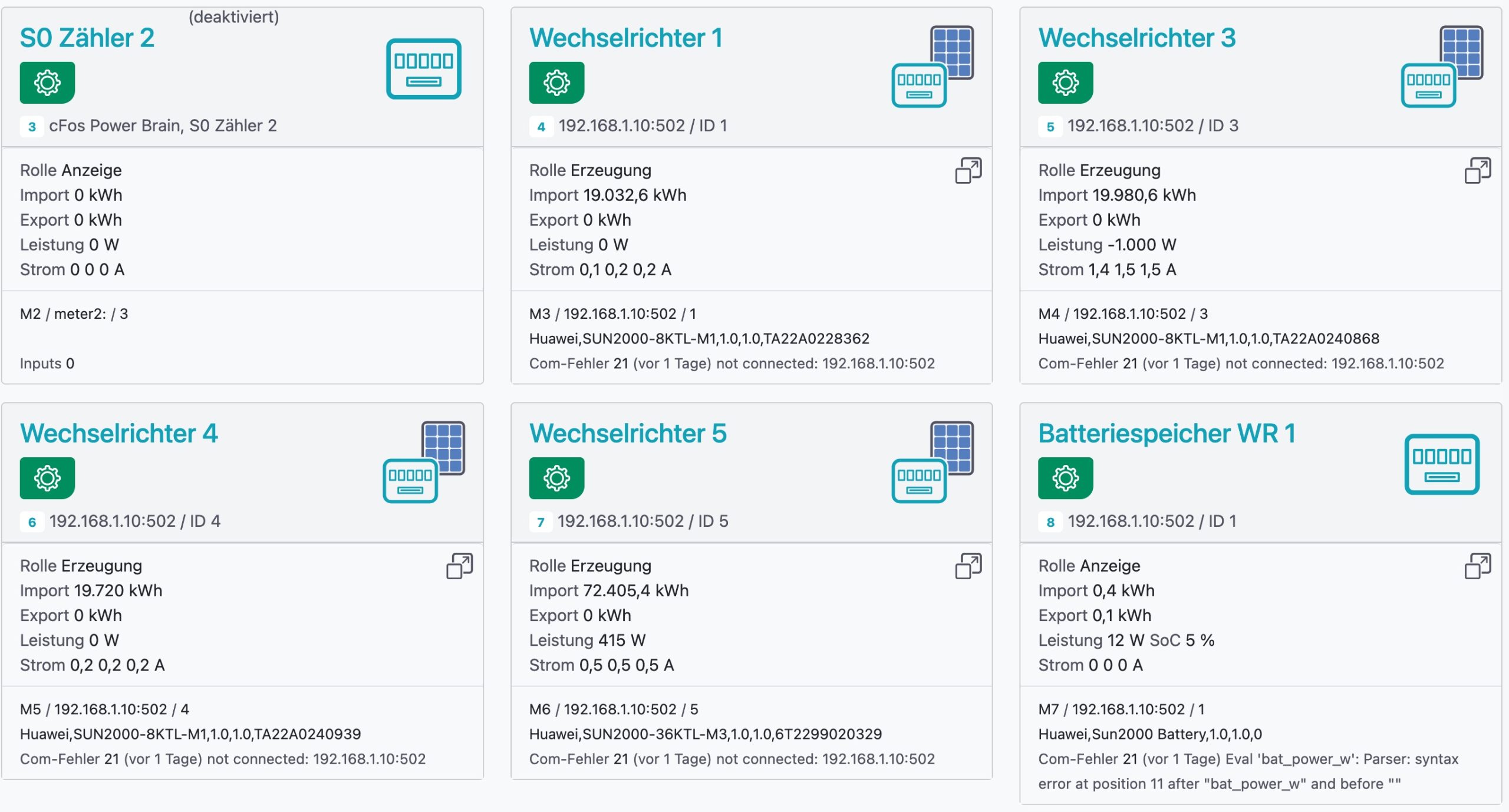Open settings gear for S0 Zähler 2
The width and height of the screenshot is (1509, 812).
pyautogui.click(x=47, y=82)
